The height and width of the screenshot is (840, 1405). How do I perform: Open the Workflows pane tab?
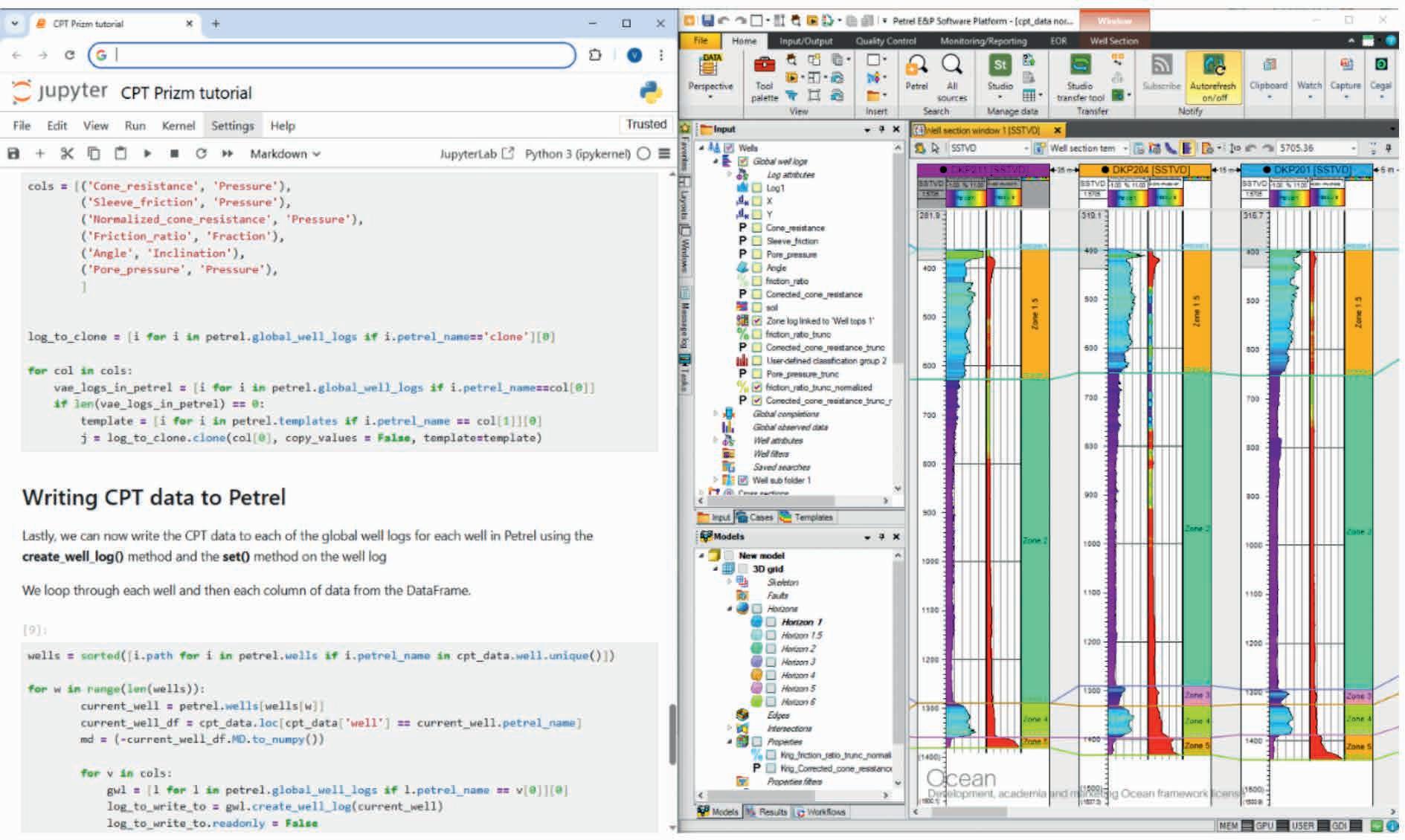[x=820, y=812]
